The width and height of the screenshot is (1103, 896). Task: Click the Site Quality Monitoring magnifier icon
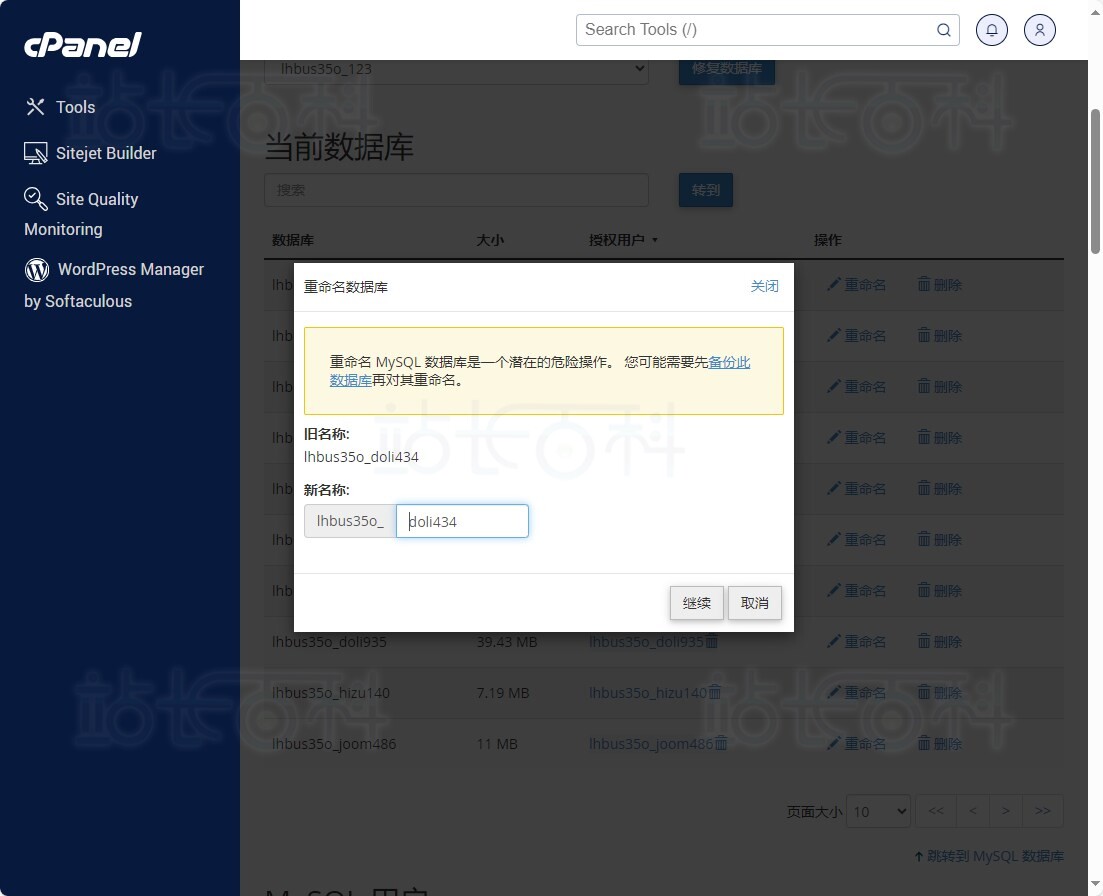click(36, 199)
